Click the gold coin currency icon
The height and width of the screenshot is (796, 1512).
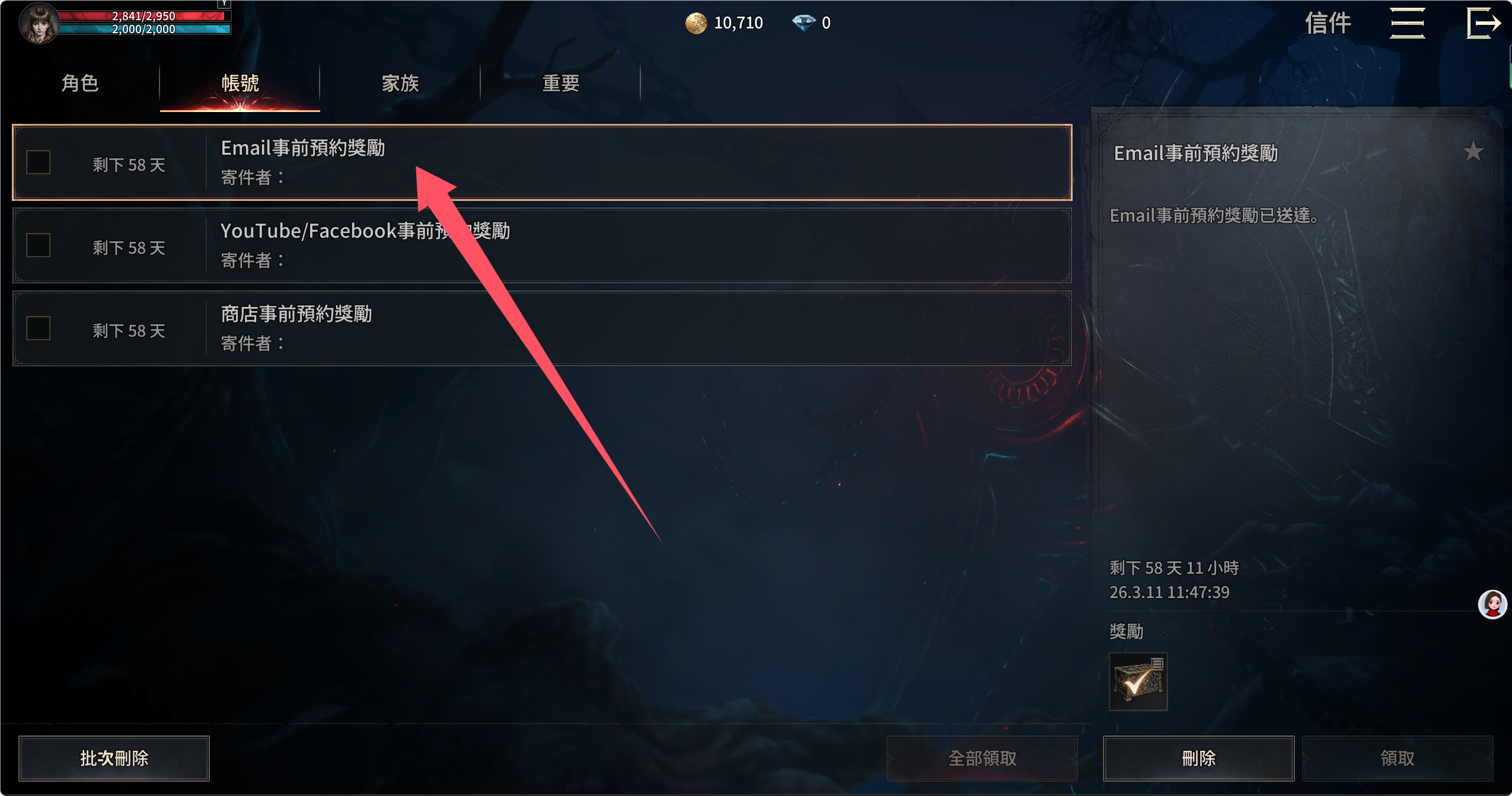click(x=696, y=23)
